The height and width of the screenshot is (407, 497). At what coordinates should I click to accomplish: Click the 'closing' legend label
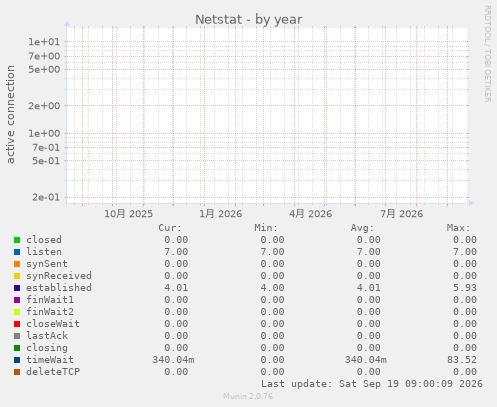click(x=47, y=348)
